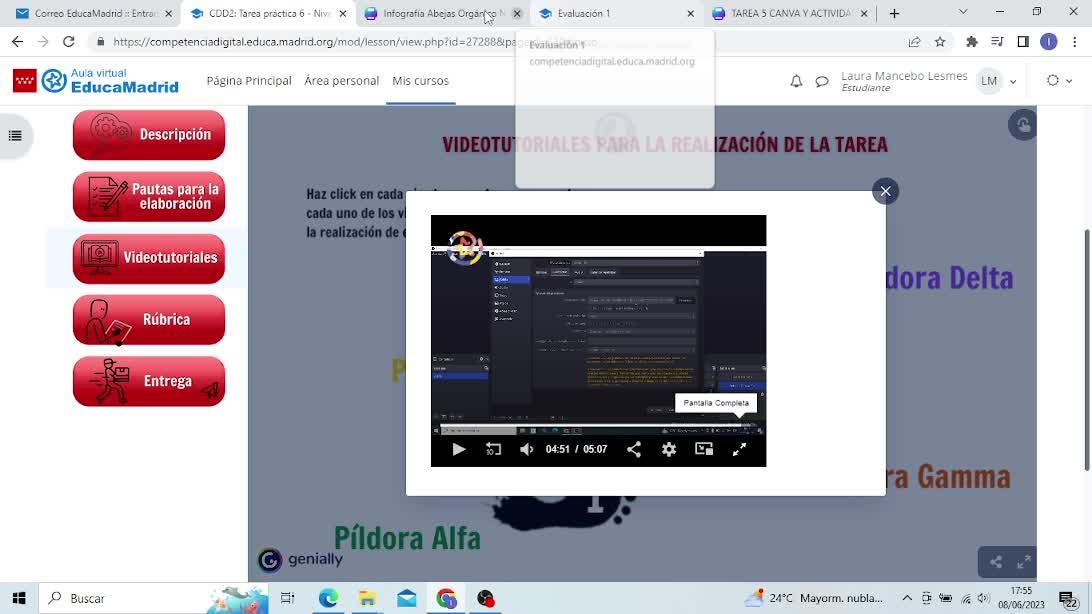Click the video progress bar
This screenshot has width=1092, height=614.
[x=598, y=425]
